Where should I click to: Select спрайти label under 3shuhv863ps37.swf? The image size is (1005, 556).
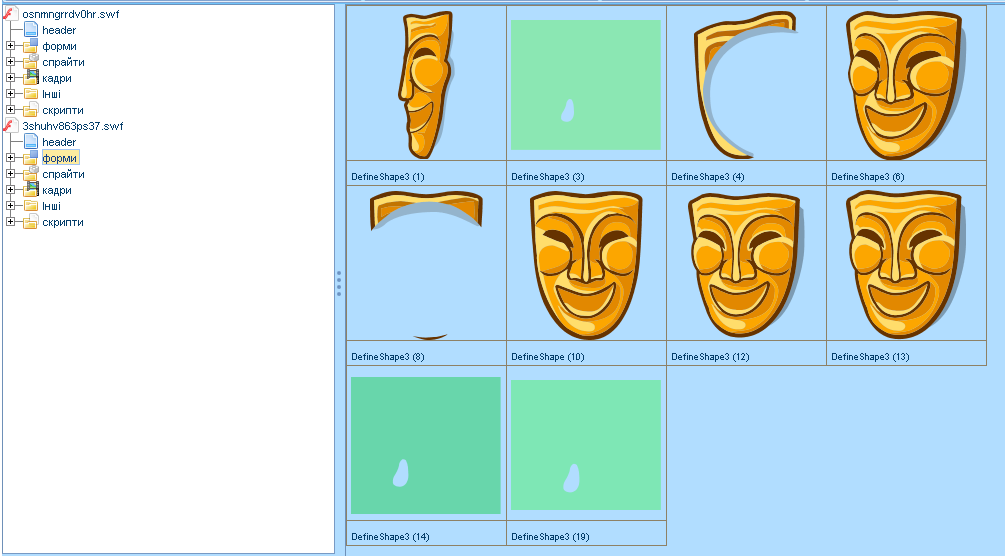tap(63, 174)
